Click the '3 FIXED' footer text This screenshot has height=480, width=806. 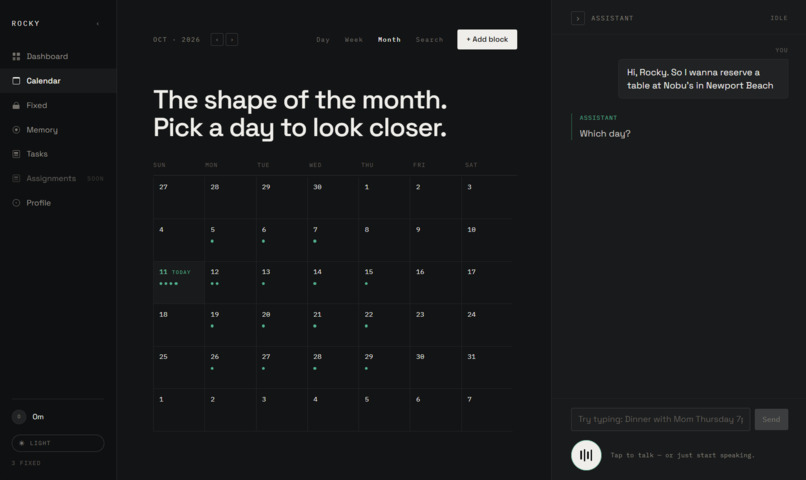[26, 463]
